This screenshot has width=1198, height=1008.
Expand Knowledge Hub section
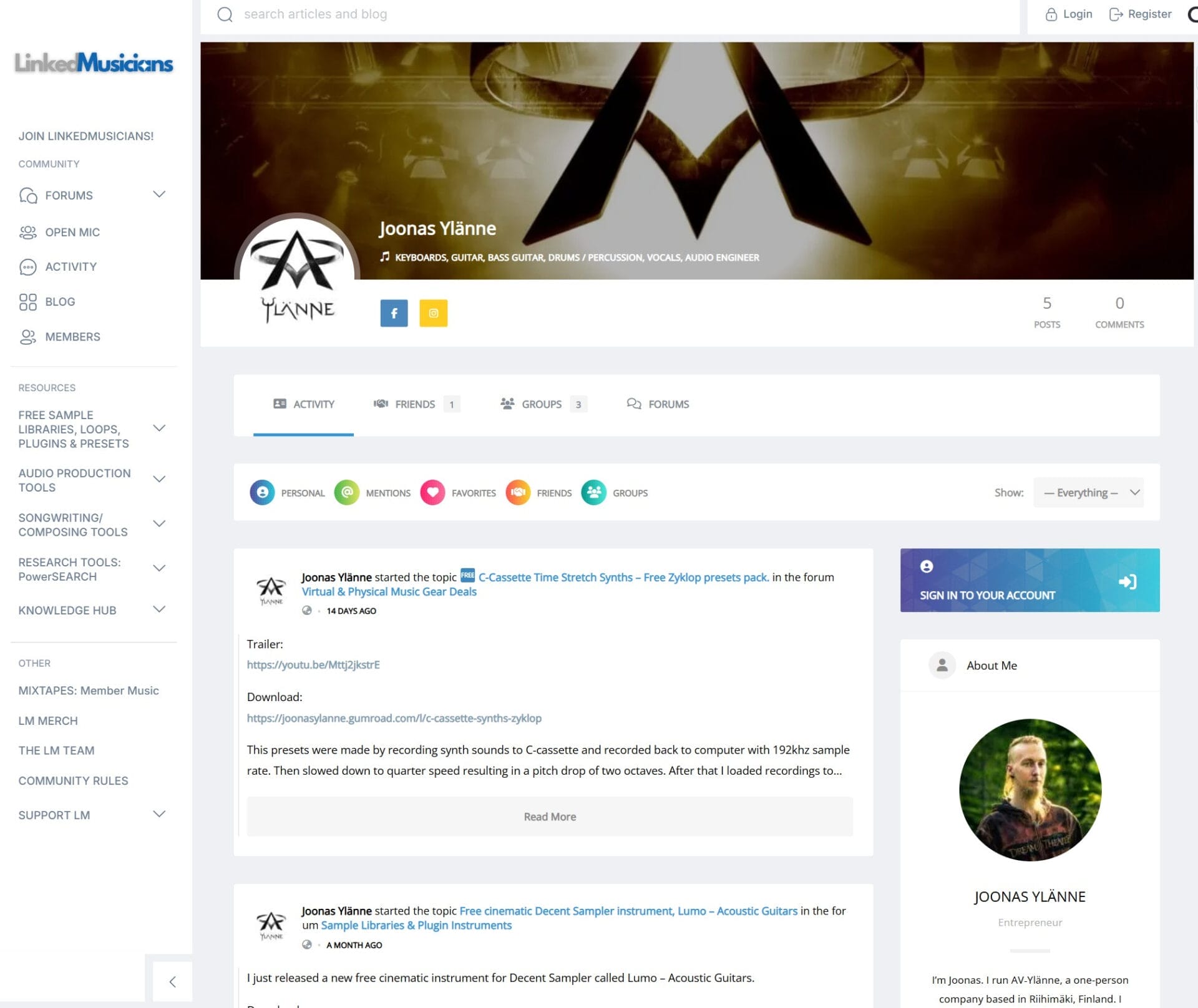159,609
